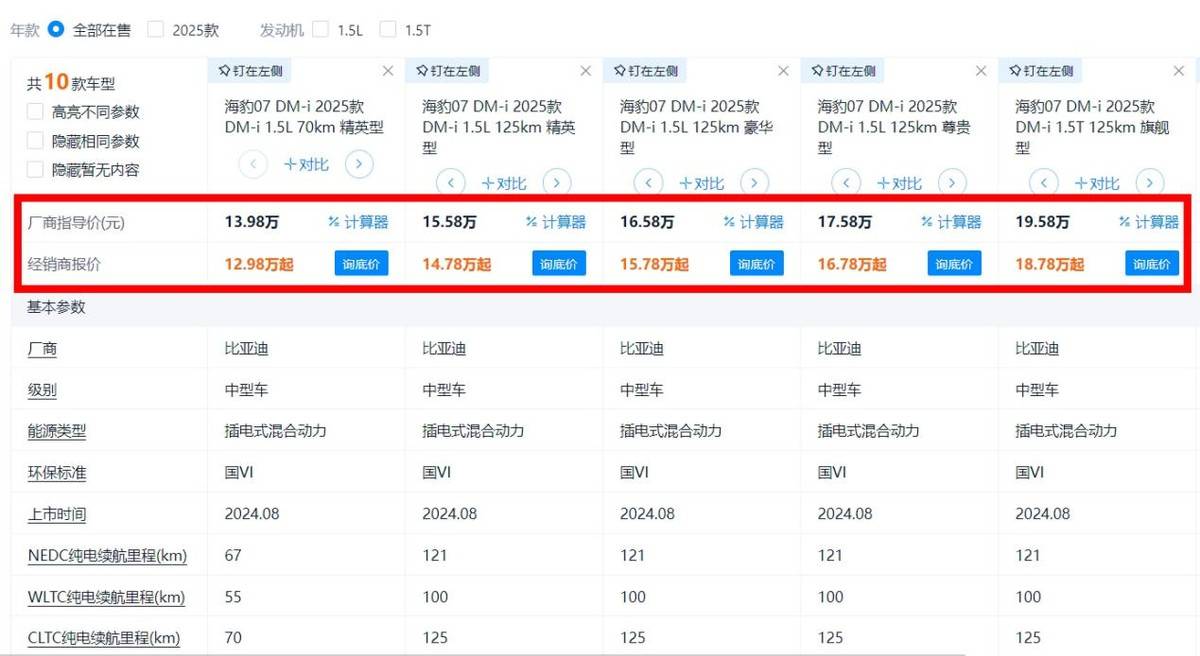Open the DM-i 1.5L 70km 精英型 title
This screenshot has height=656, width=1200.
pos(304,117)
